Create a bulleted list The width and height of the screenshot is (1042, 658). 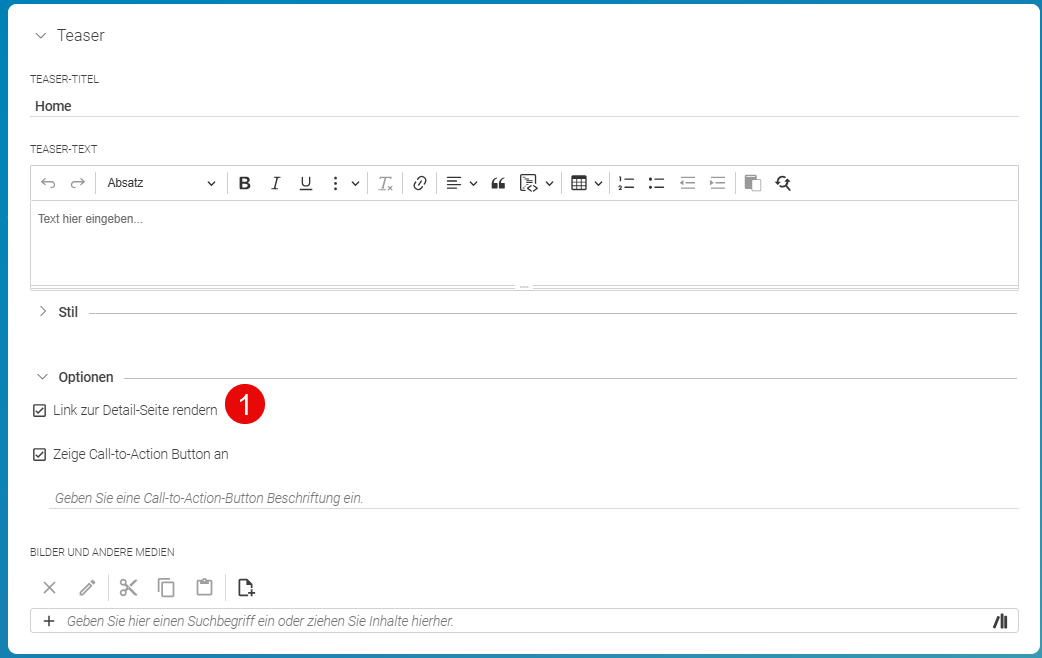pyautogui.click(x=657, y=183)
